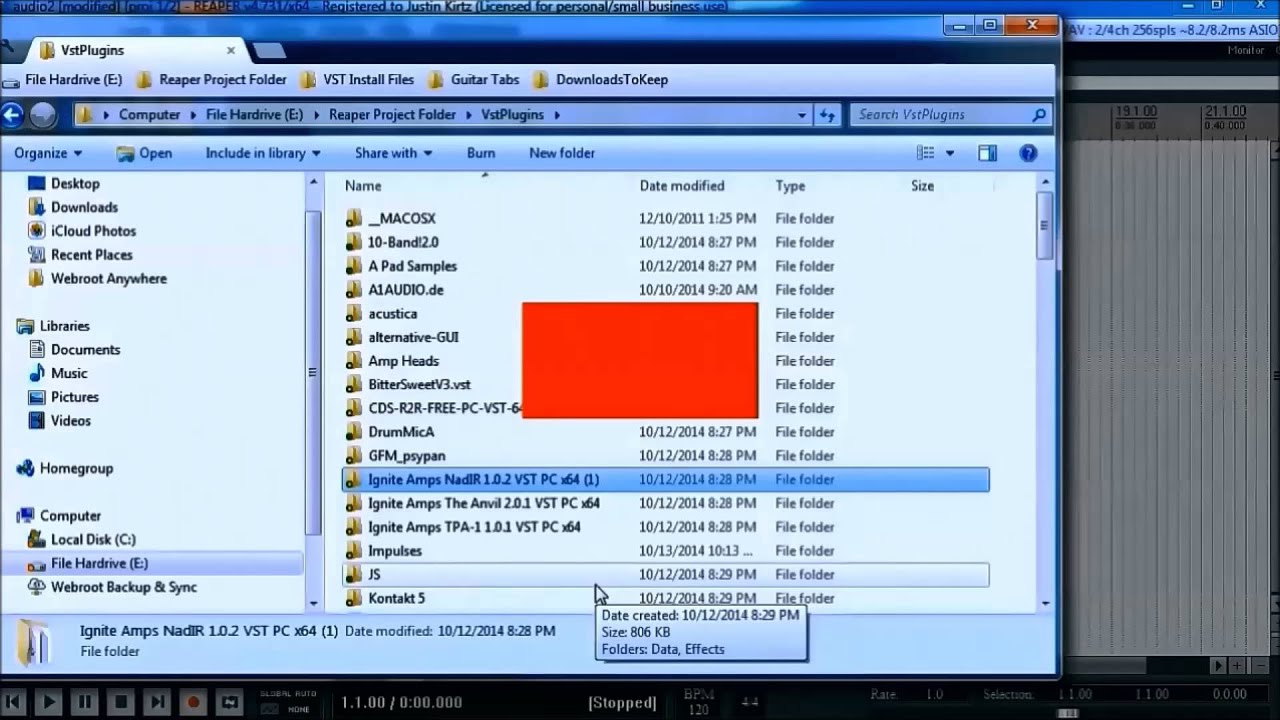This screenshot has height=720, width=1280.
Task: Open the Organize dropdown menu
Action: (48, 153)
